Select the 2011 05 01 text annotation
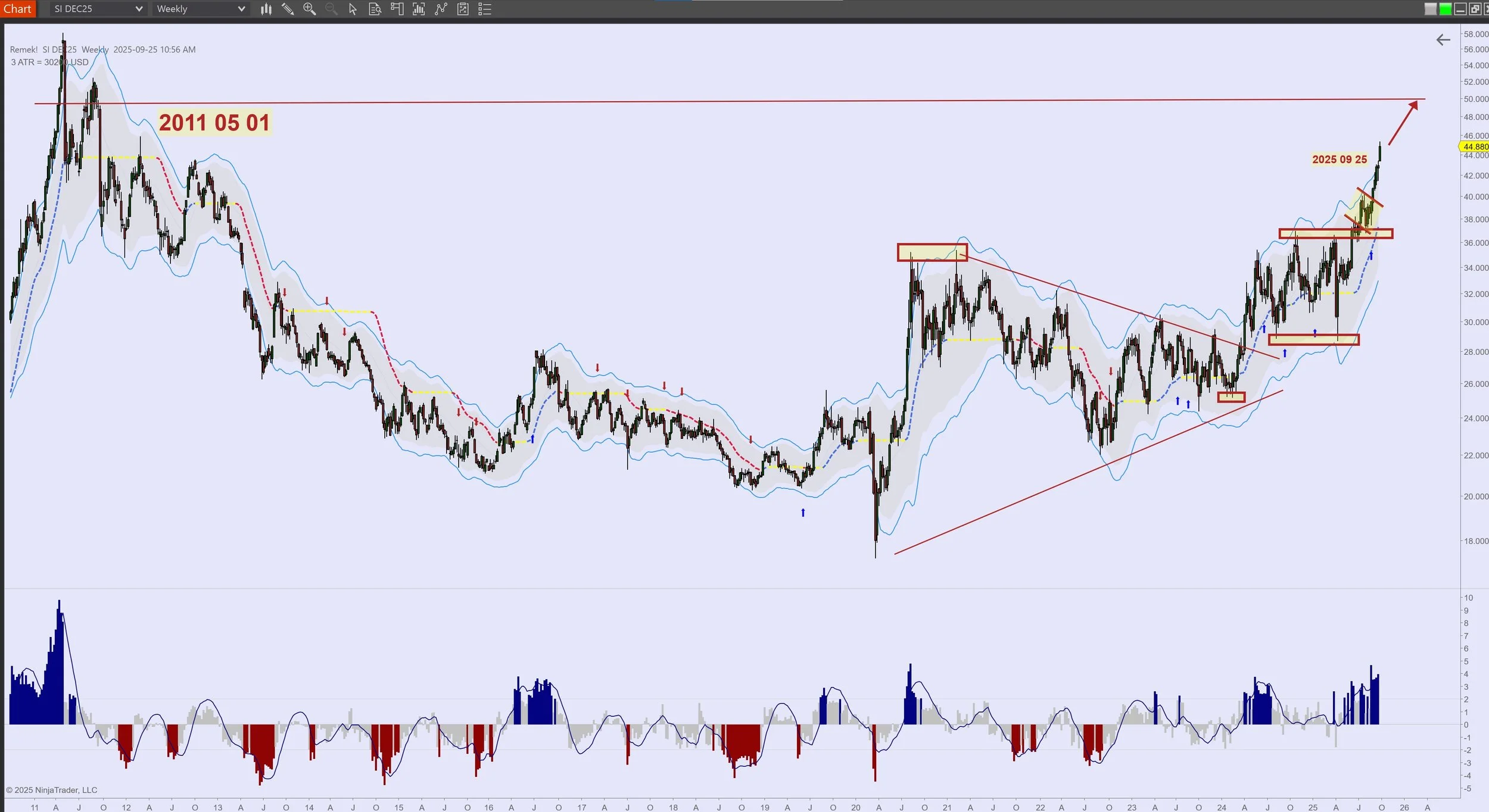Viewport: 1489px width, 812px height. pos(214,123)
